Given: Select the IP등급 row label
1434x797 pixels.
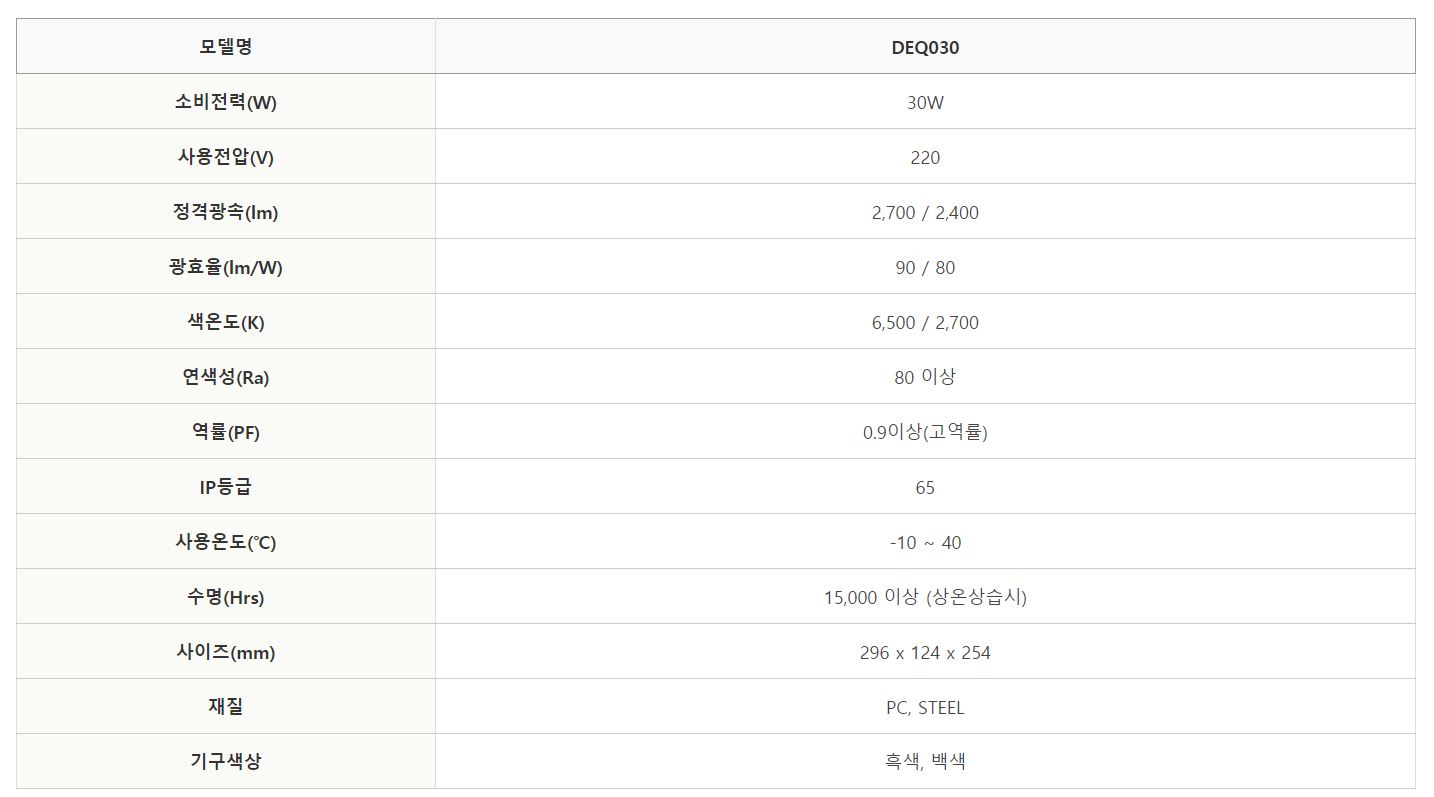Looking at the screenshot, I should click(x=226, y=487).
